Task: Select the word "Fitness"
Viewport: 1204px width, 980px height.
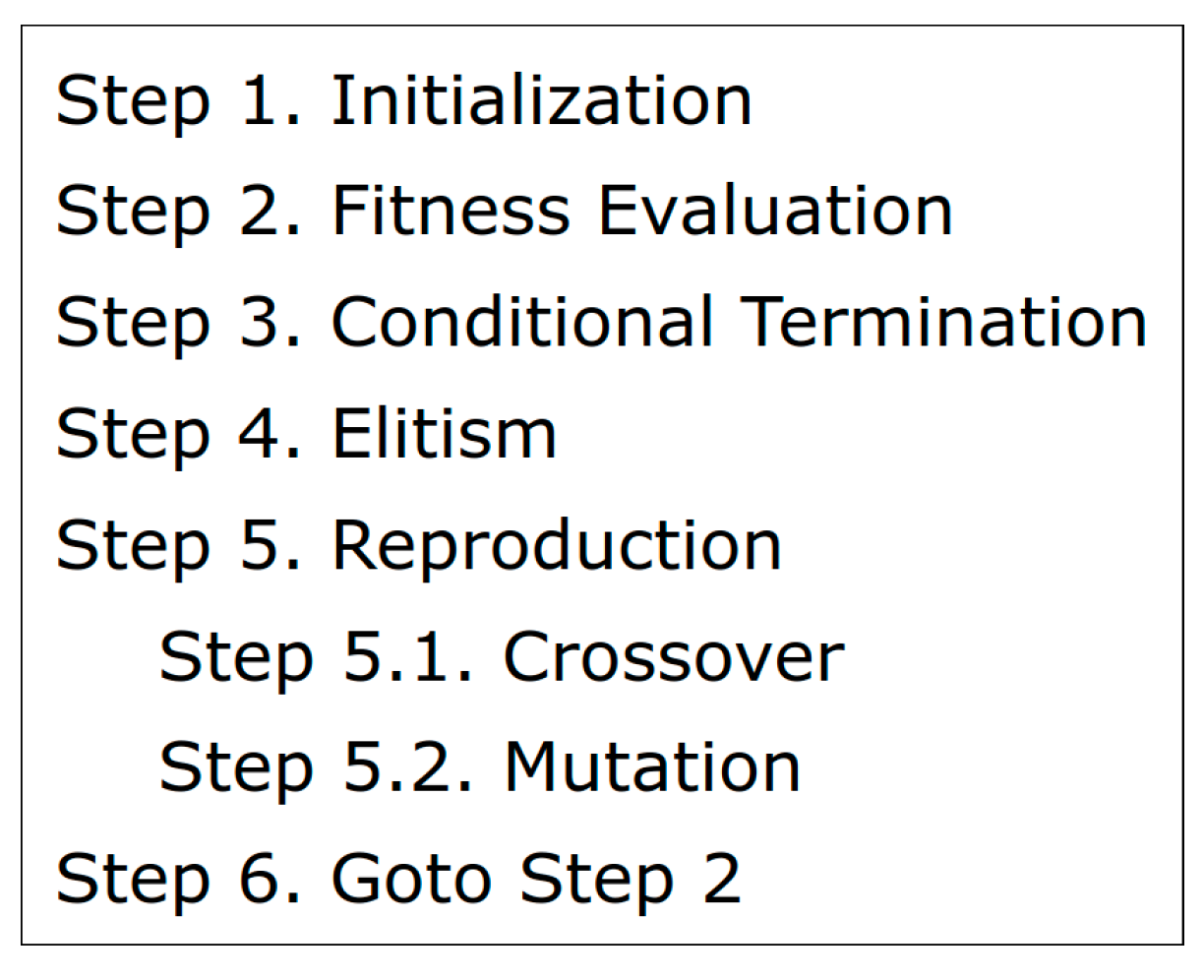Action: (x=451, y=211)
